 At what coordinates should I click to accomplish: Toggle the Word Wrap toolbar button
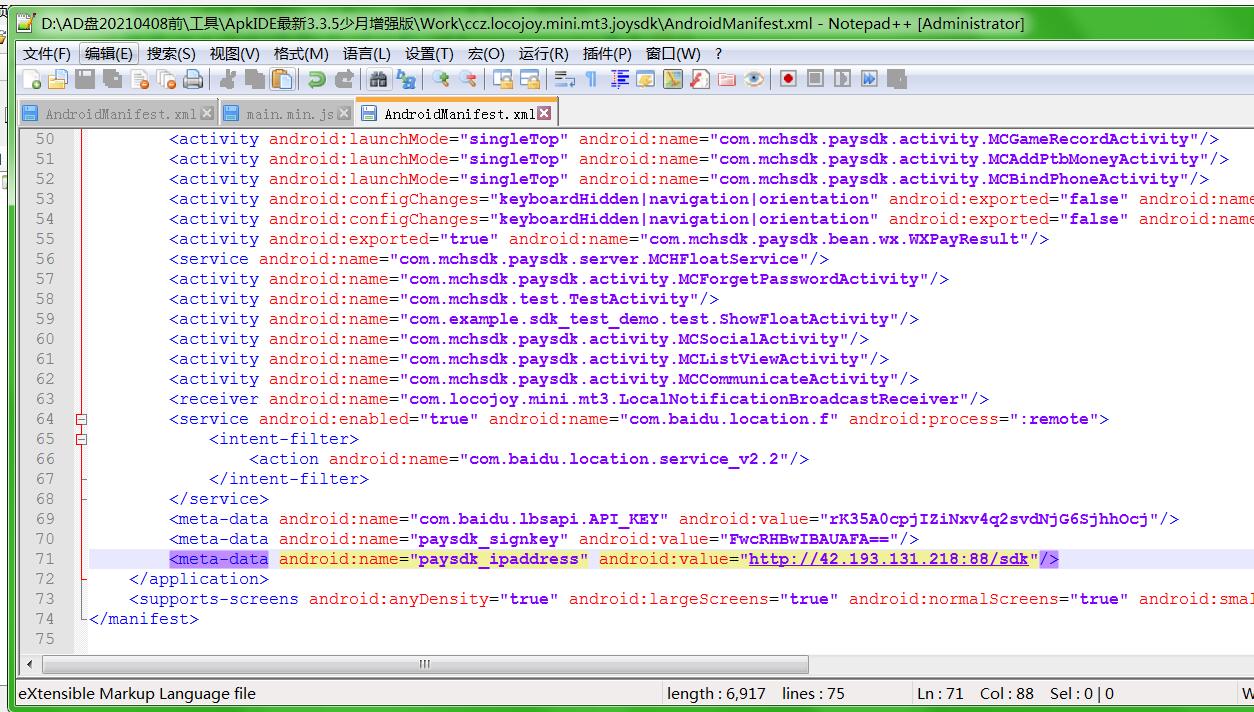[564, 80]
